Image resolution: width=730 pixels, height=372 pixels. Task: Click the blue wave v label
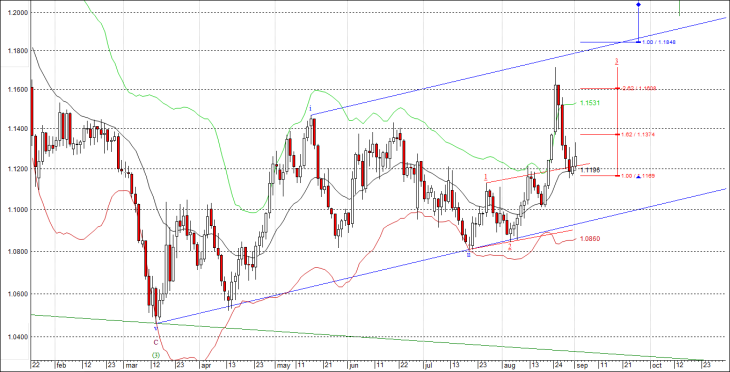pos(155,328)
